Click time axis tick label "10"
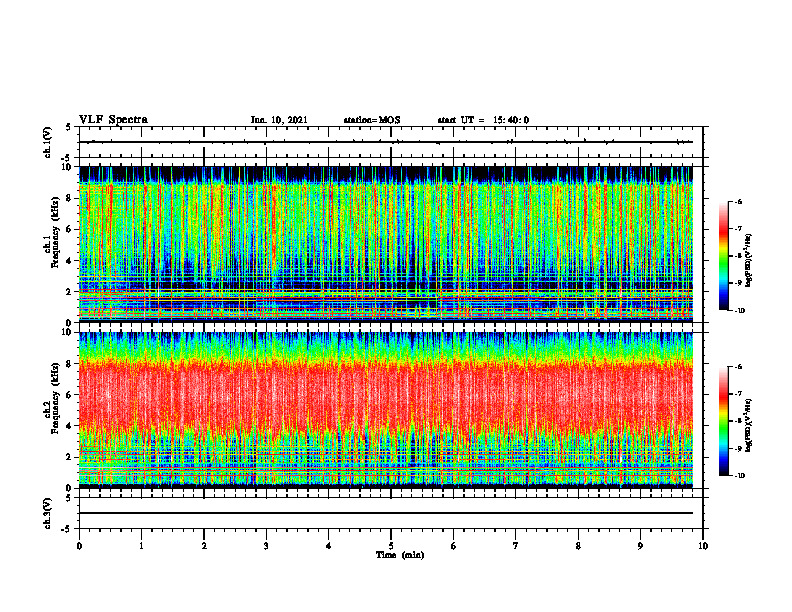This screenshot has height=612, width=792. 703,546
